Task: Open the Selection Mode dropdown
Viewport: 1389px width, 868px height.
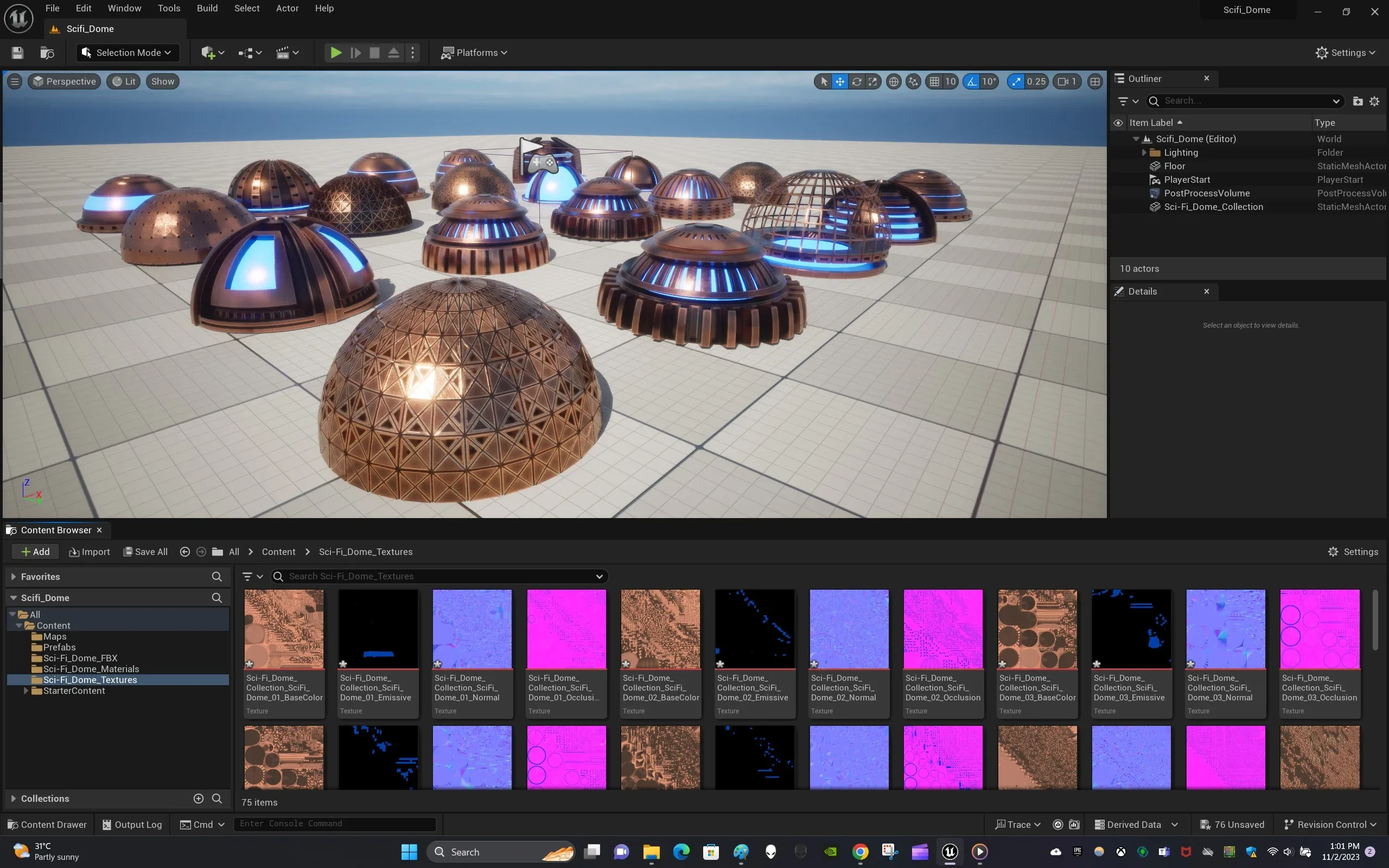Action: pos(128,53)
